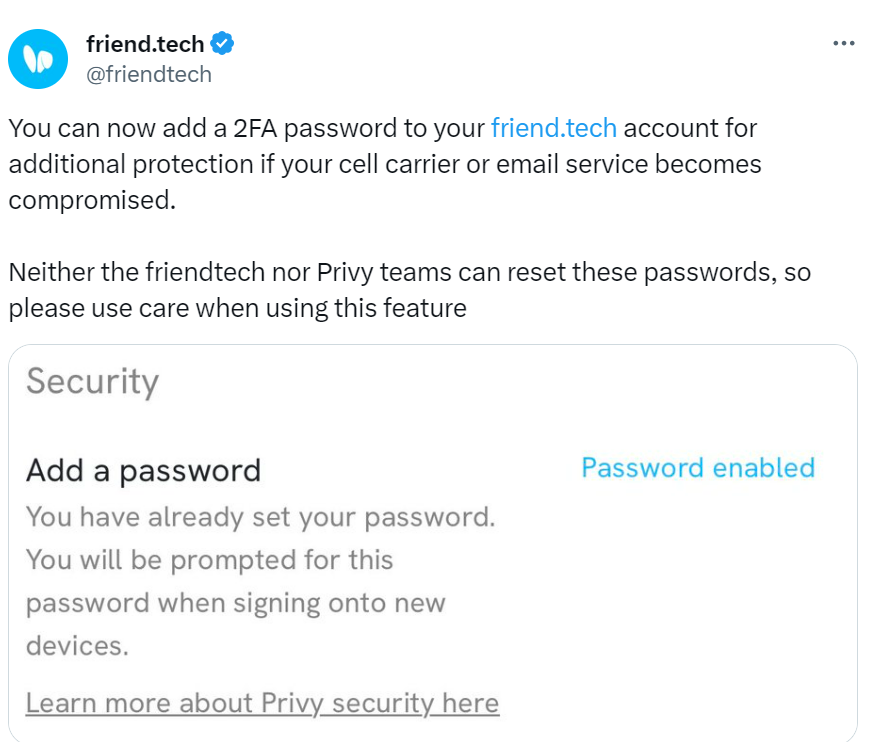Image resolution: width=882 pixels, height=742 pixels.
Task: Click the Security section heading
Action: (x=93, y=382)
